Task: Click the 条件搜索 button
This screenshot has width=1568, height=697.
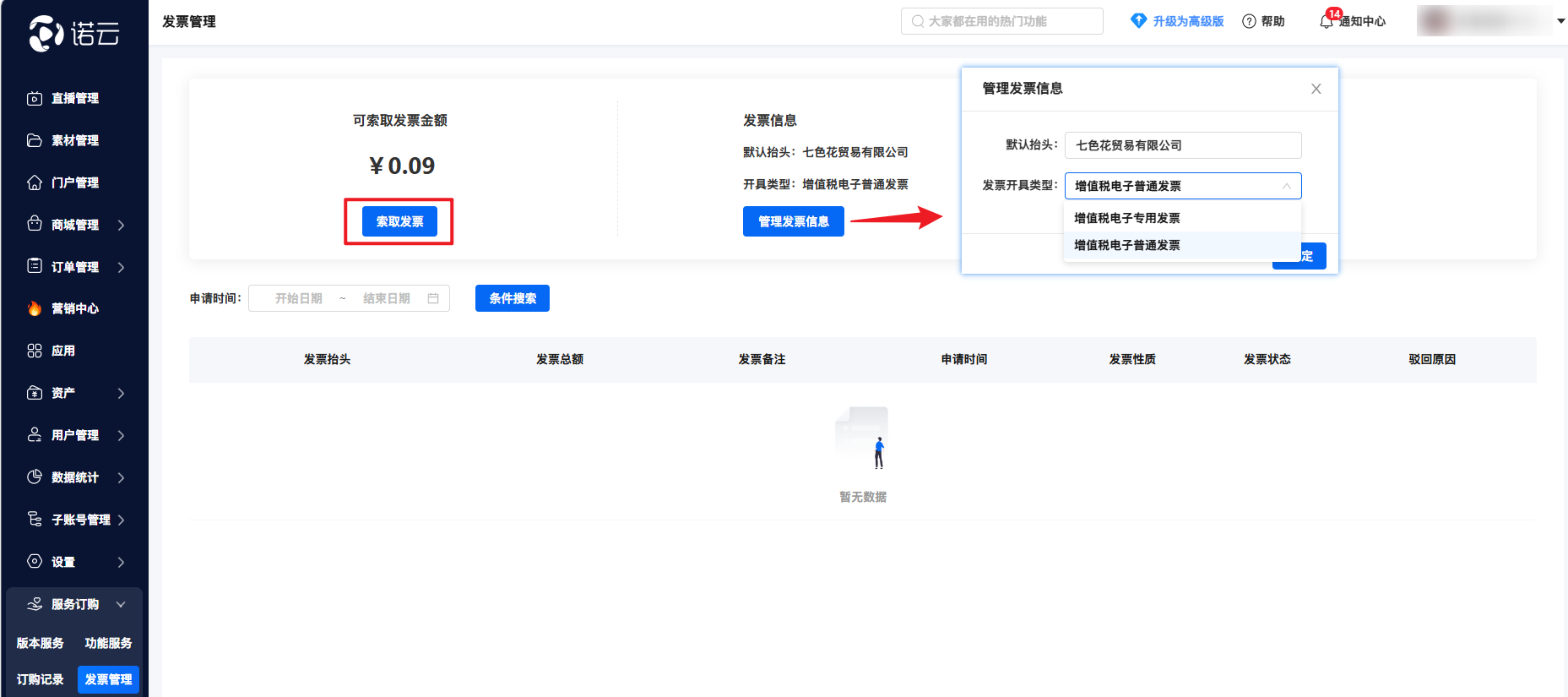Action: tap(512, 298)
